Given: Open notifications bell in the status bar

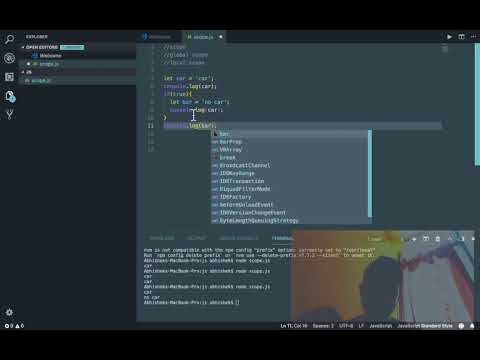Looking at the screenshot, I should pyautogui.click(x=472, y=326).
